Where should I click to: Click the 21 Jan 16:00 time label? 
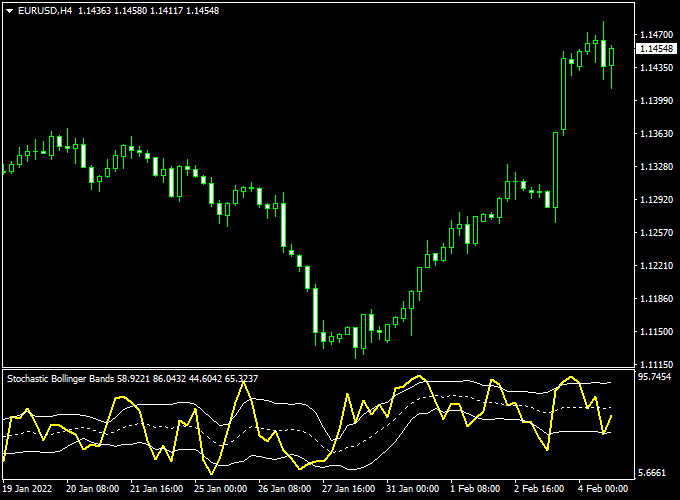pos(157,489)
